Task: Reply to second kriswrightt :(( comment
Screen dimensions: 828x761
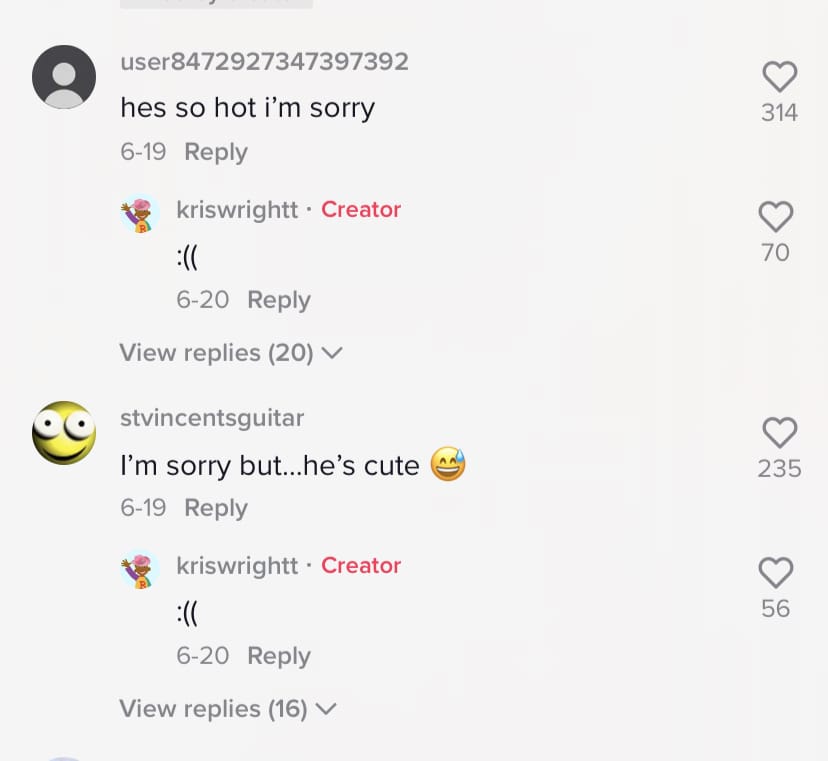Action: (279, 656)
